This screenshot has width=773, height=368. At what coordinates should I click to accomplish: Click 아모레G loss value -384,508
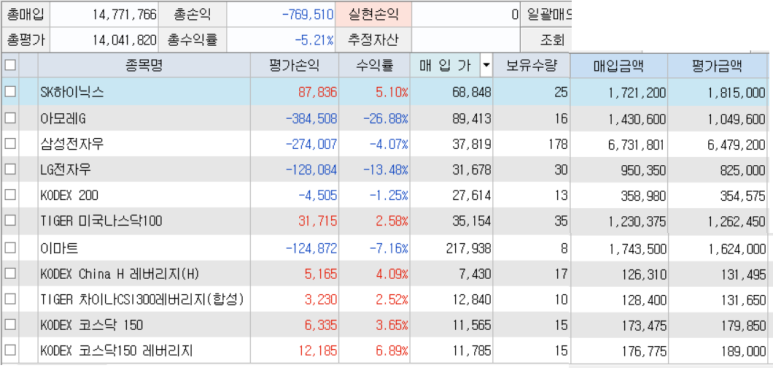(x=312, y=118)
